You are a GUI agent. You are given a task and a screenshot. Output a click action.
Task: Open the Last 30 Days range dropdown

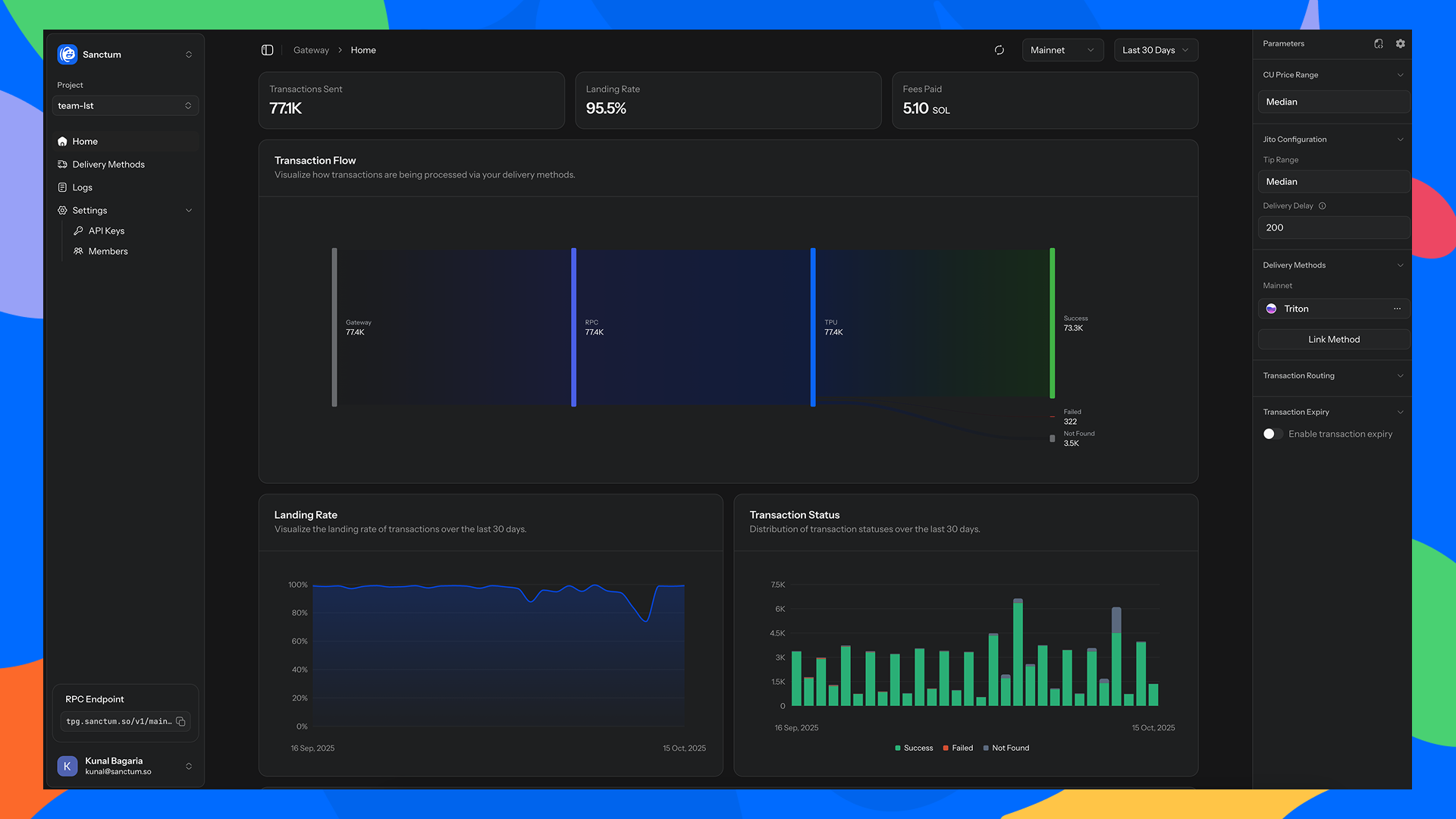(x=1156, y=50)
